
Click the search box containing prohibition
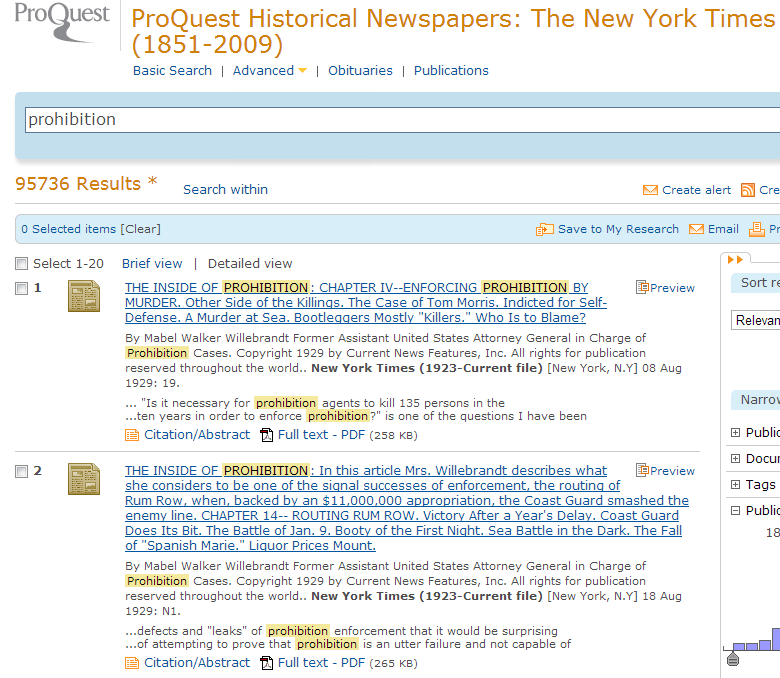click(402, 120)
